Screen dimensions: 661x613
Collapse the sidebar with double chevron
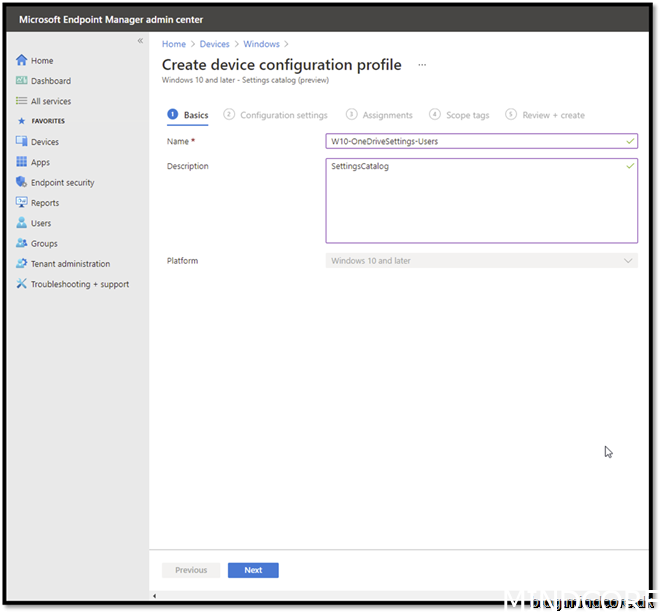click(x=140, y=41)
